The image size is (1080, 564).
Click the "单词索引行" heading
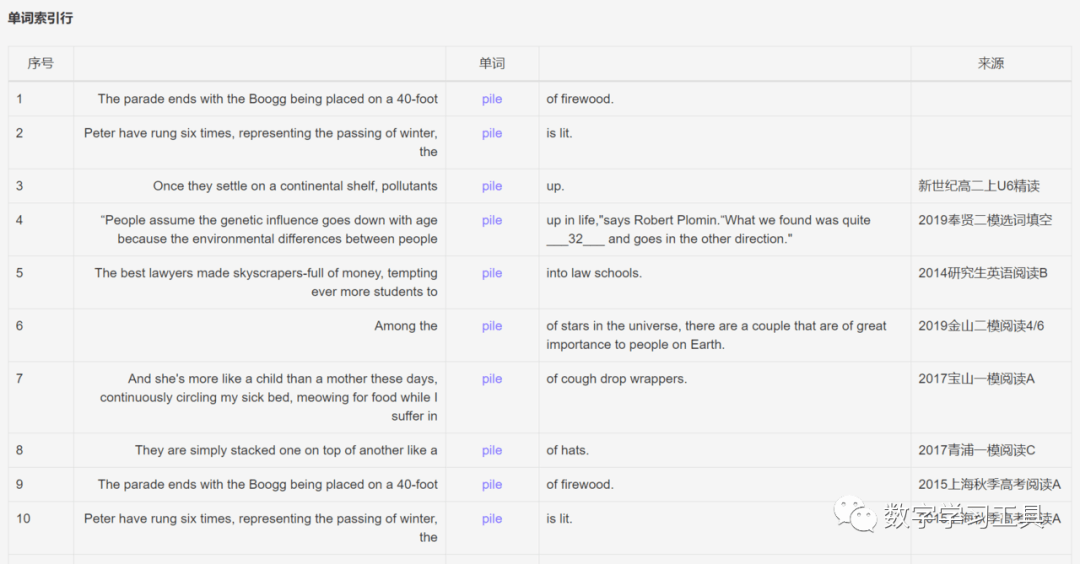[x=40, y=18]
